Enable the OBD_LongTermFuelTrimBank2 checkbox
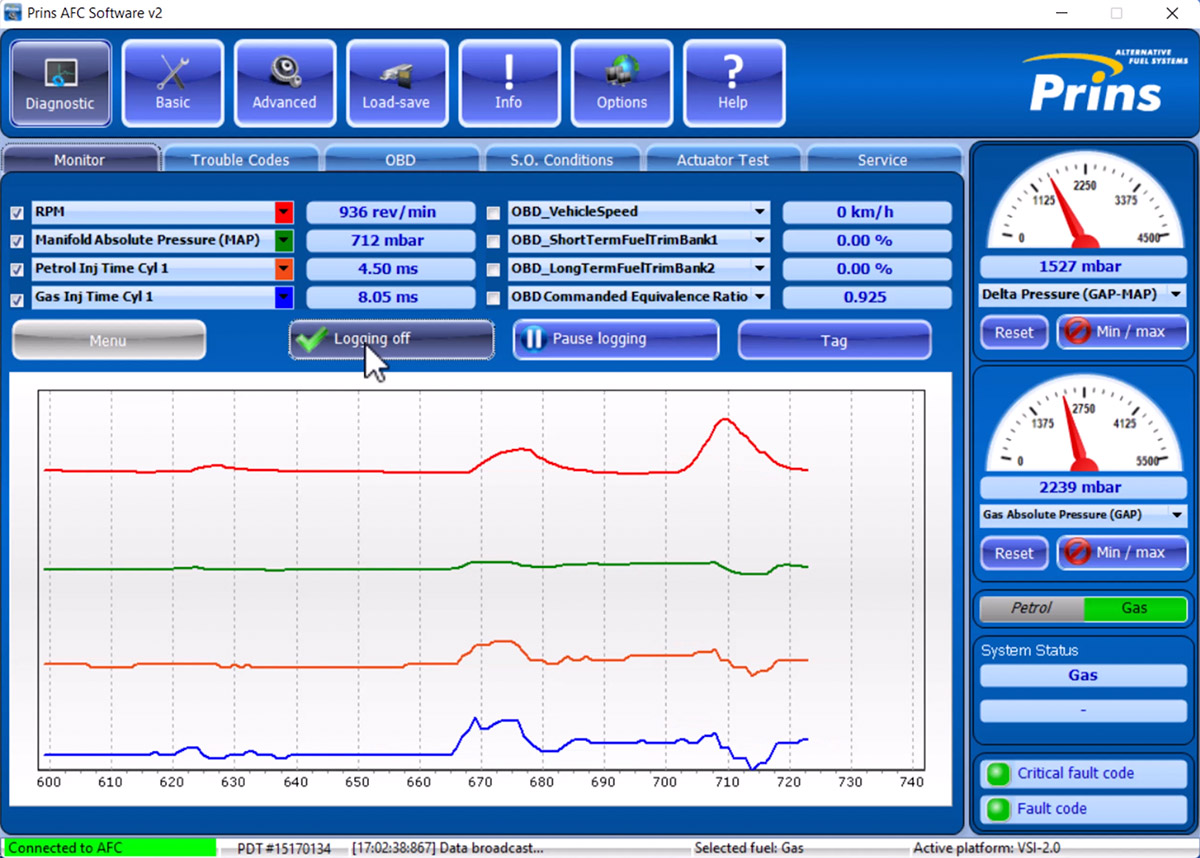The image size is (1200, 858). [x=494, y=270]
